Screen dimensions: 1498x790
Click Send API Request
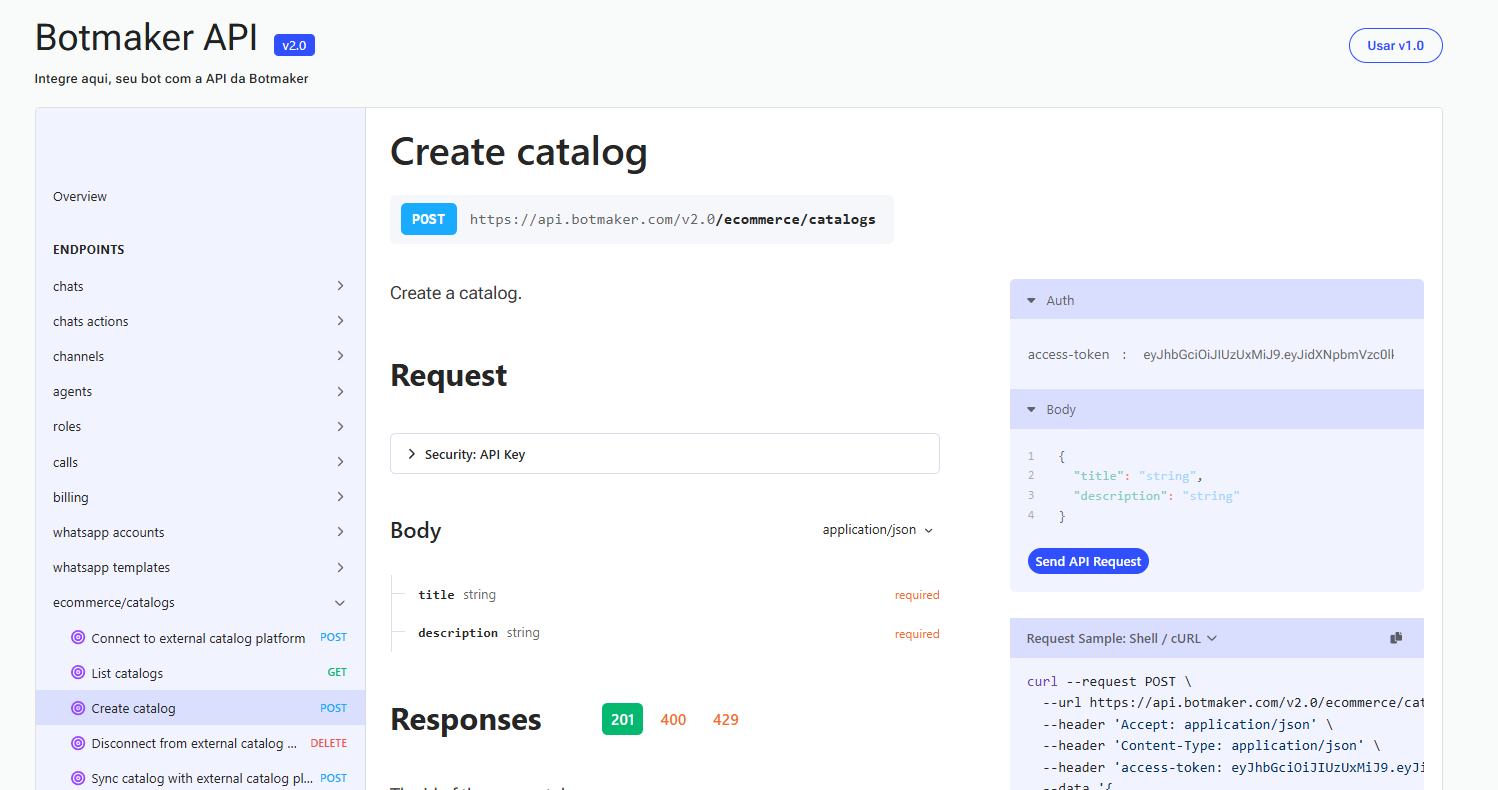click(x=1088, y=561)
